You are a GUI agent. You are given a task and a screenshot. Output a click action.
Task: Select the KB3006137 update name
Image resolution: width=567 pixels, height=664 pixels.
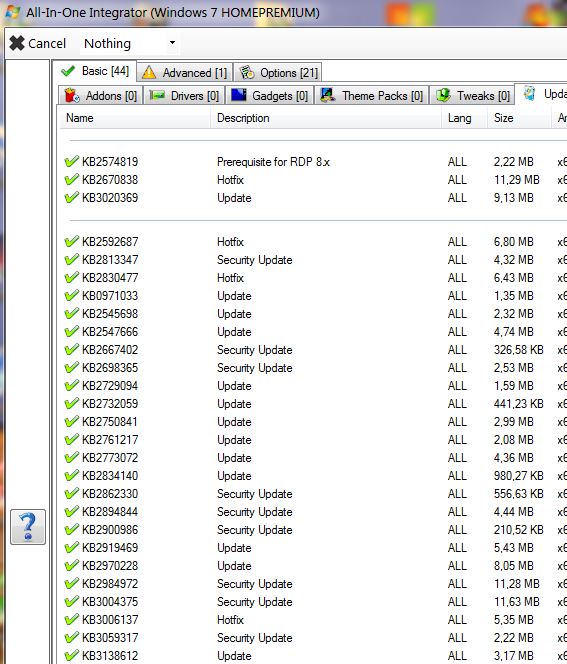[x=110, y=620]
